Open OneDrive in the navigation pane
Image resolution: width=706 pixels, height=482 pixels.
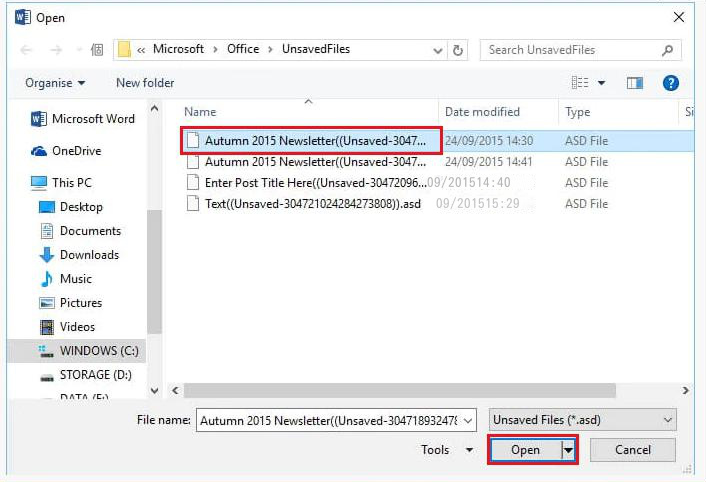[66, 151]
